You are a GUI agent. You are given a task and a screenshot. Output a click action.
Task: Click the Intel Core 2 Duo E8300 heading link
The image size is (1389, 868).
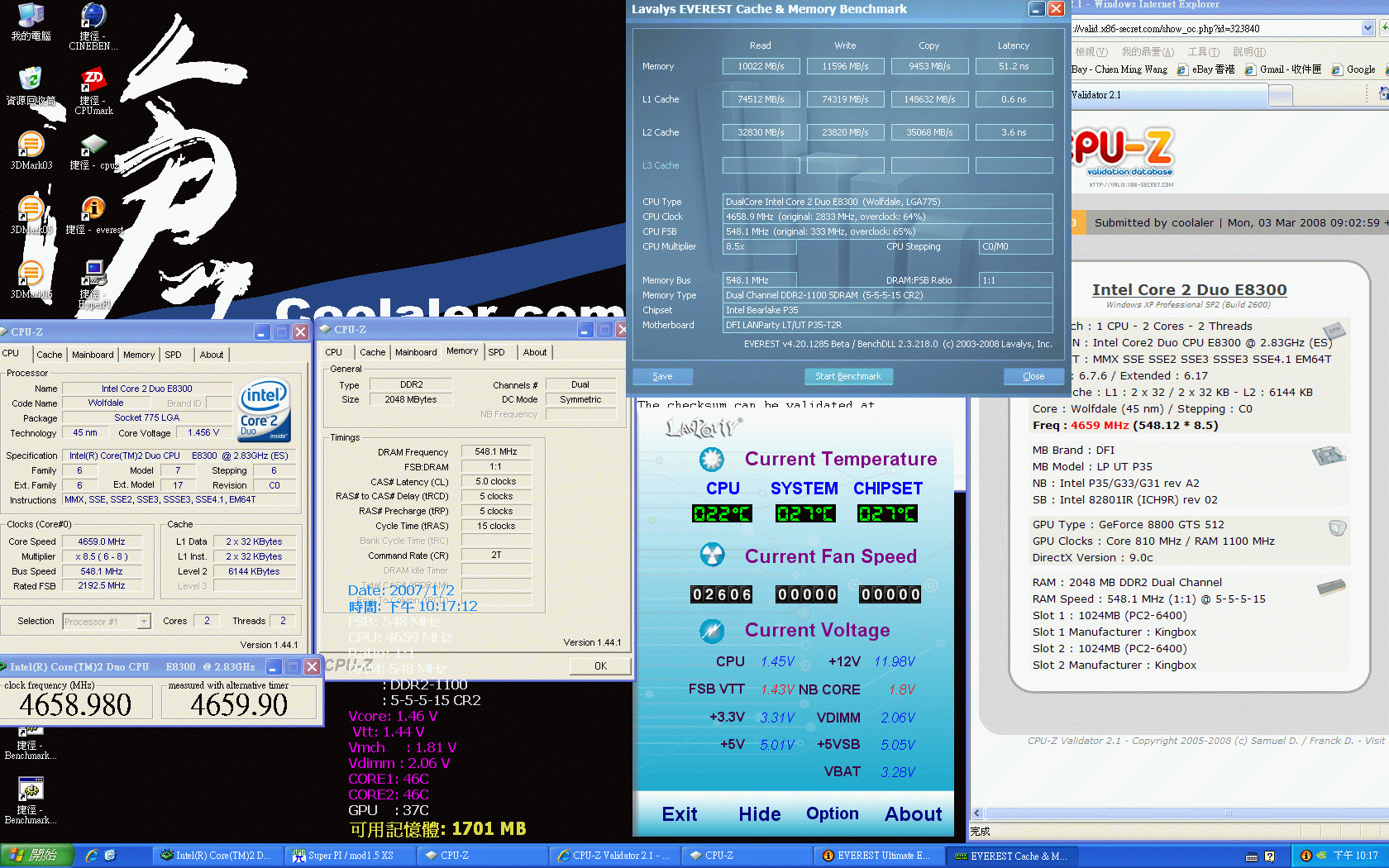pyautogui.click(x=1189, y=290)
